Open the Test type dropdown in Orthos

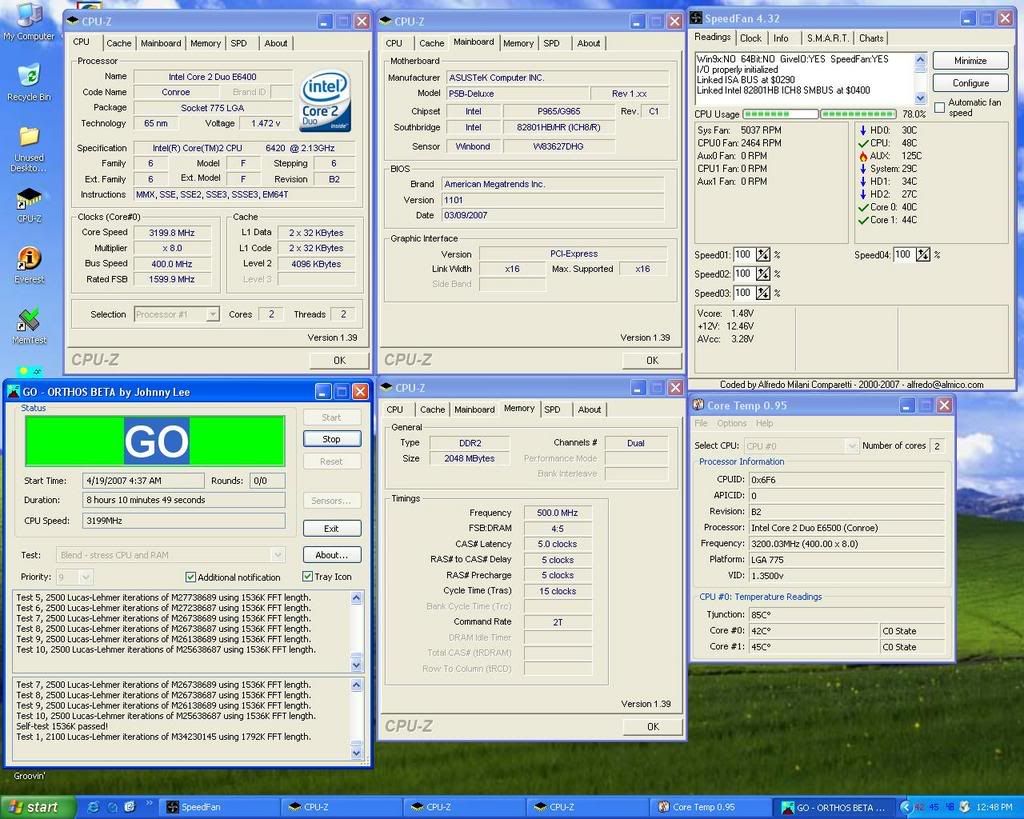[x=277, y=554]
